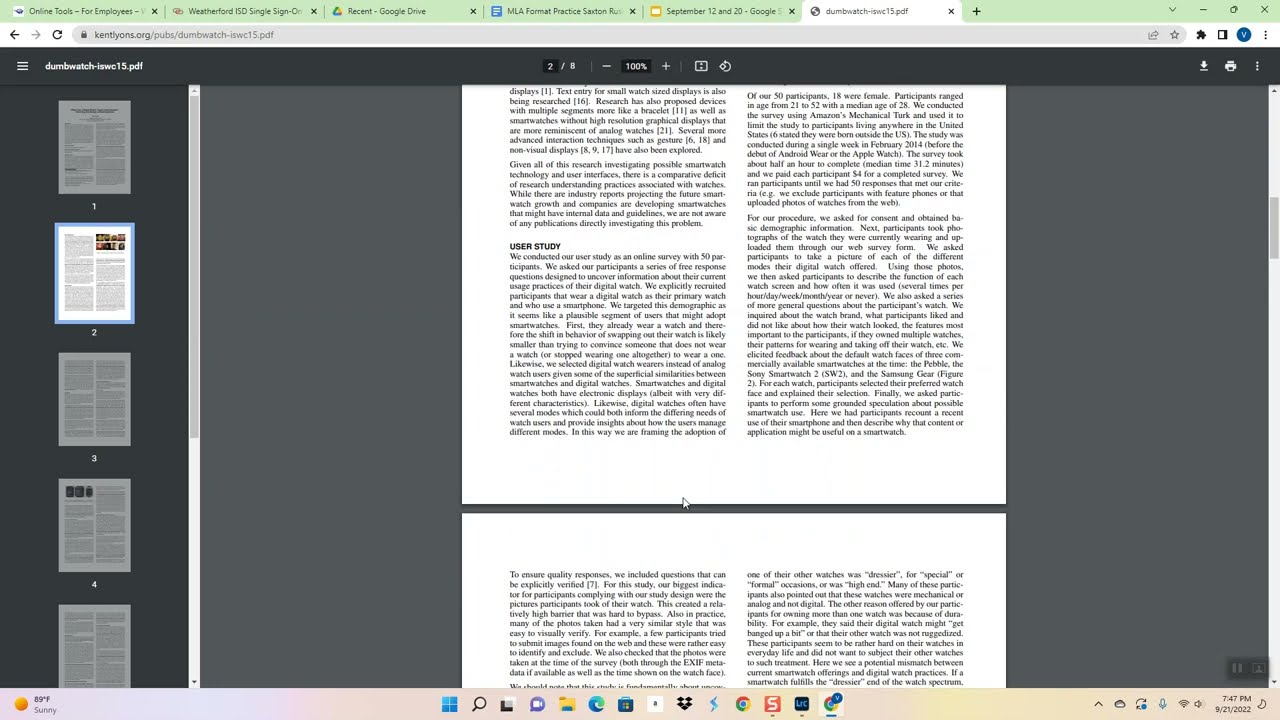Open the Chrome extensions puzzle menu
The height and width of the screenshot is (720, 1280).
[x=1201, y=35]
